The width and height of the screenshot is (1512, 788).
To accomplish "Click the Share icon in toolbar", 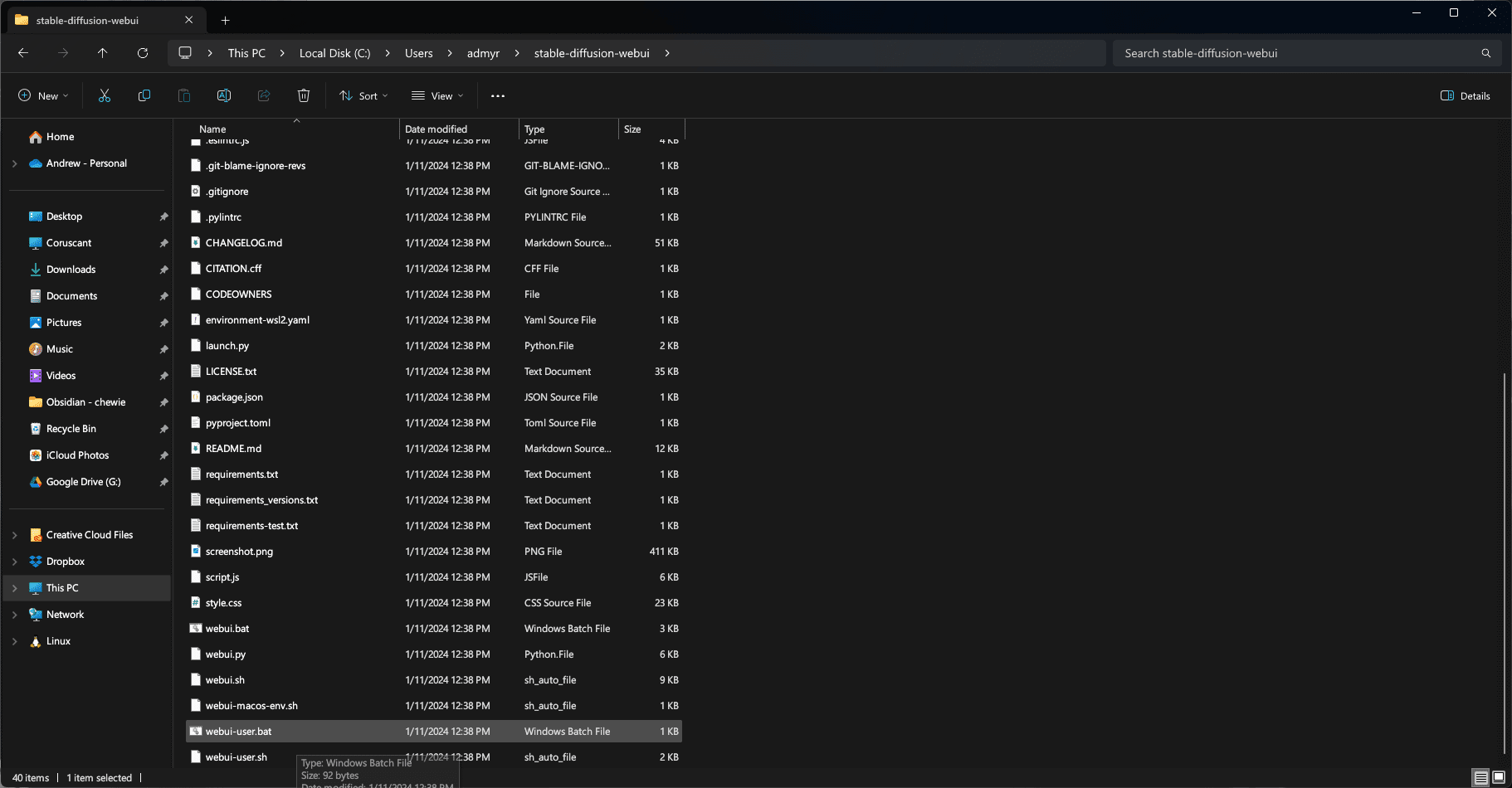I will click(x=264, y=96).
